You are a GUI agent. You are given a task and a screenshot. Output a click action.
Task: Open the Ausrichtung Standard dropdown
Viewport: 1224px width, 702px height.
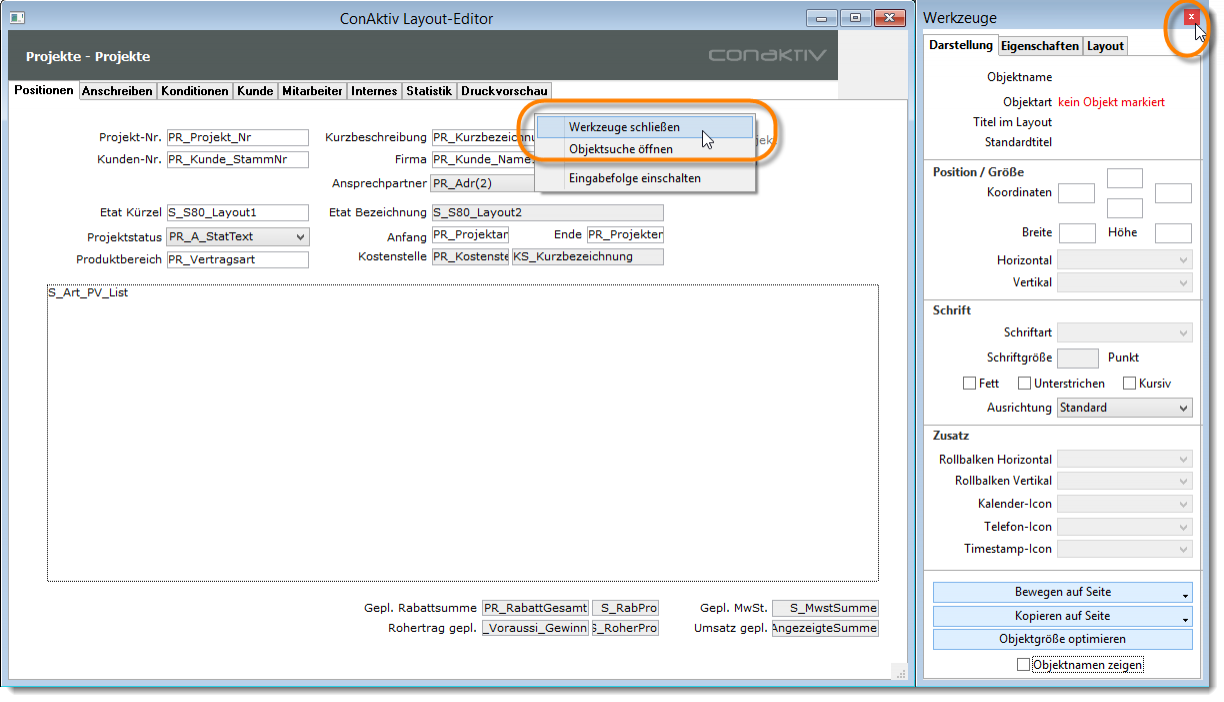click(1124, 408)
